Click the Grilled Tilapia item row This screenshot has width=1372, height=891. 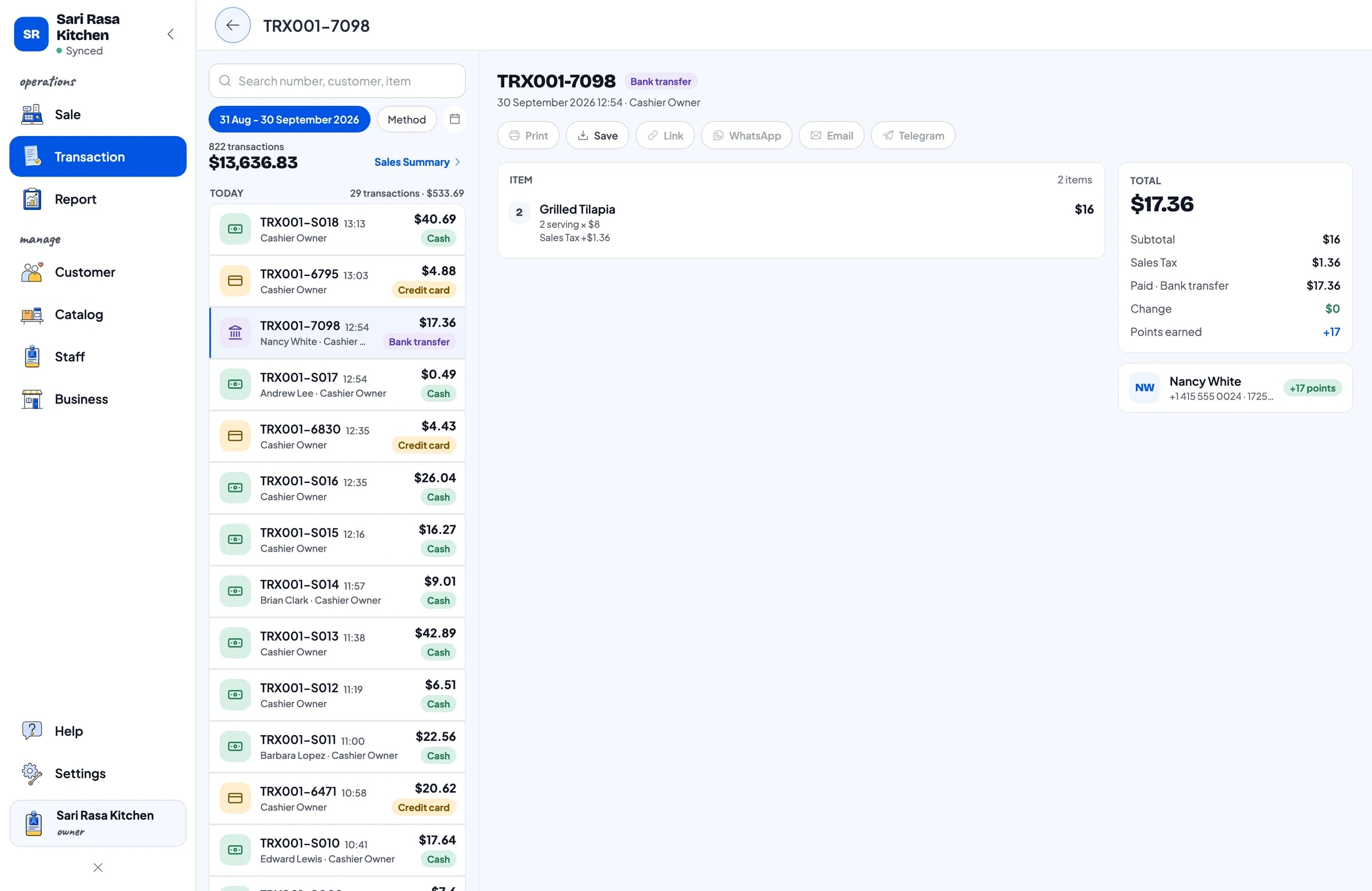[x=801, y=222]
